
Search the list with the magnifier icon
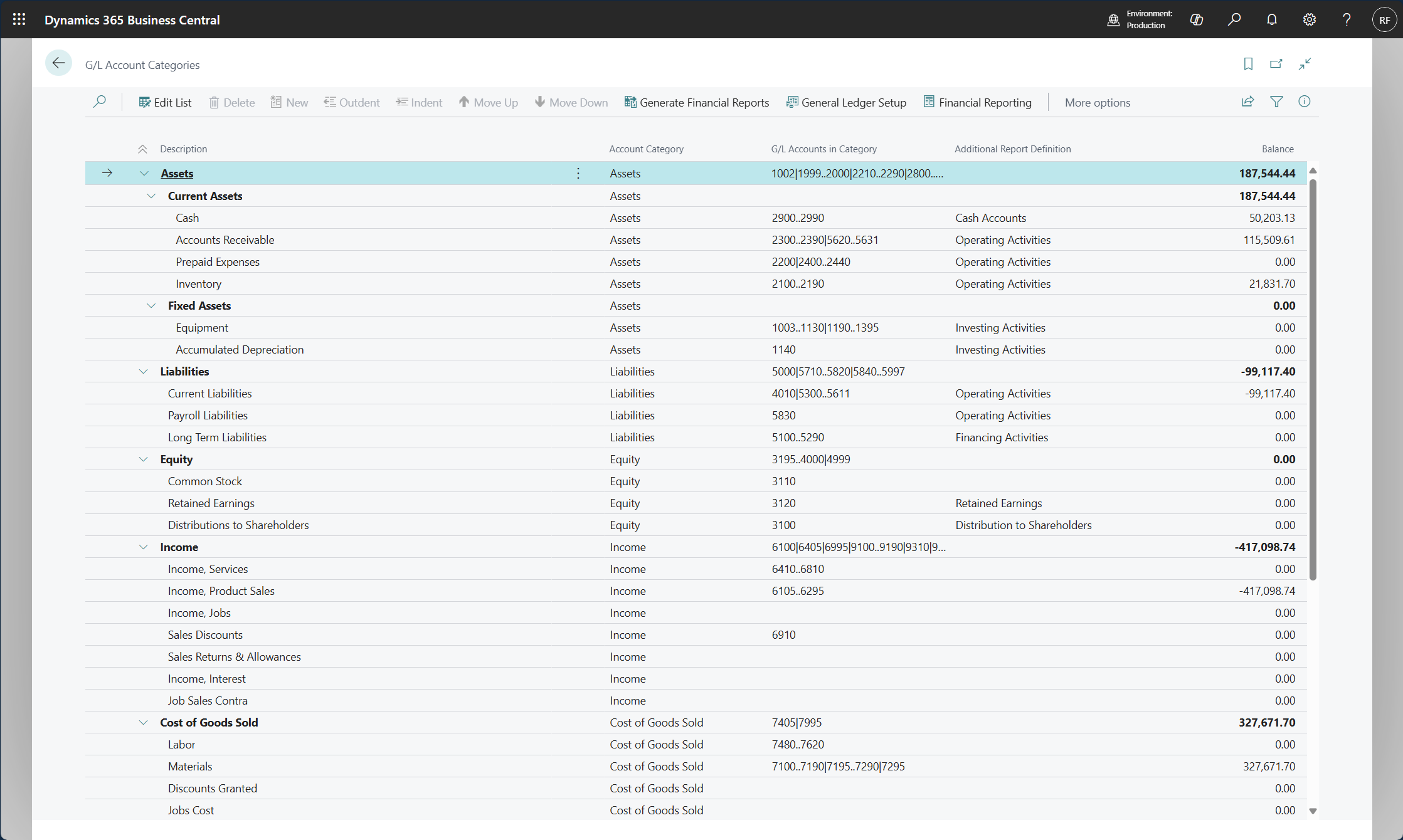(99, 102)
